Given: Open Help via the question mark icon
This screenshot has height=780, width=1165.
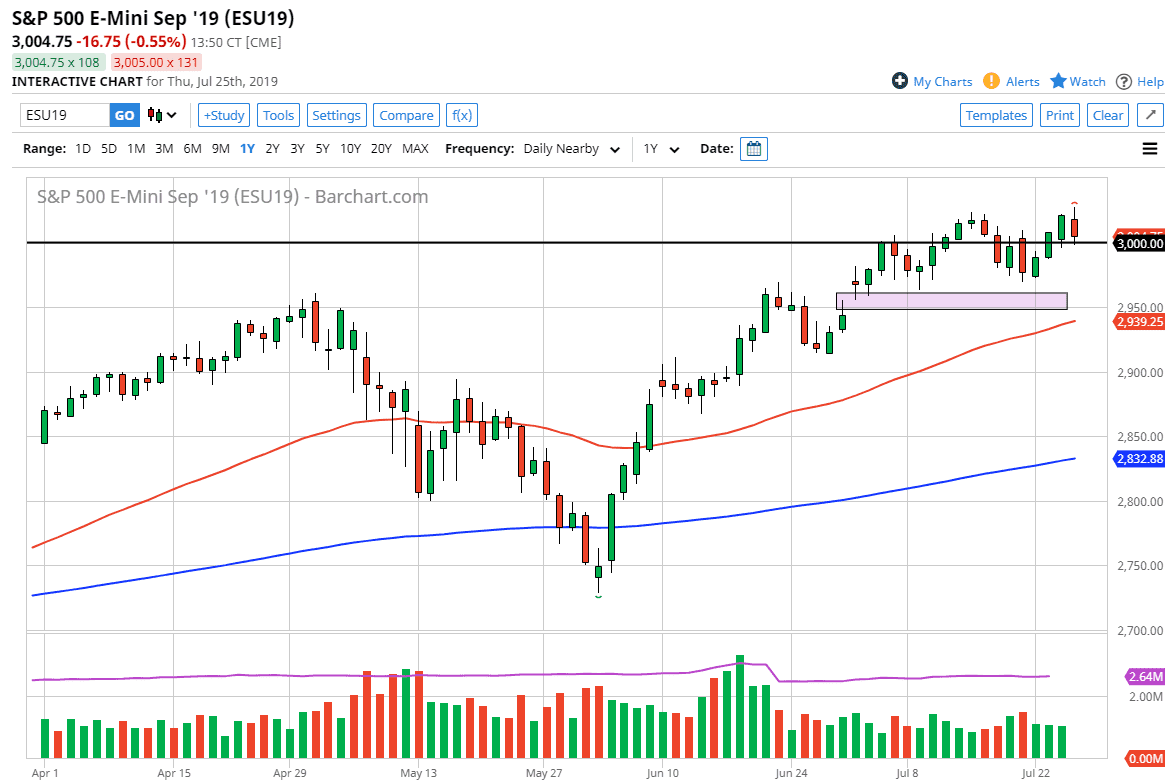Looking at the screenshot, I should click(1125, 81).
